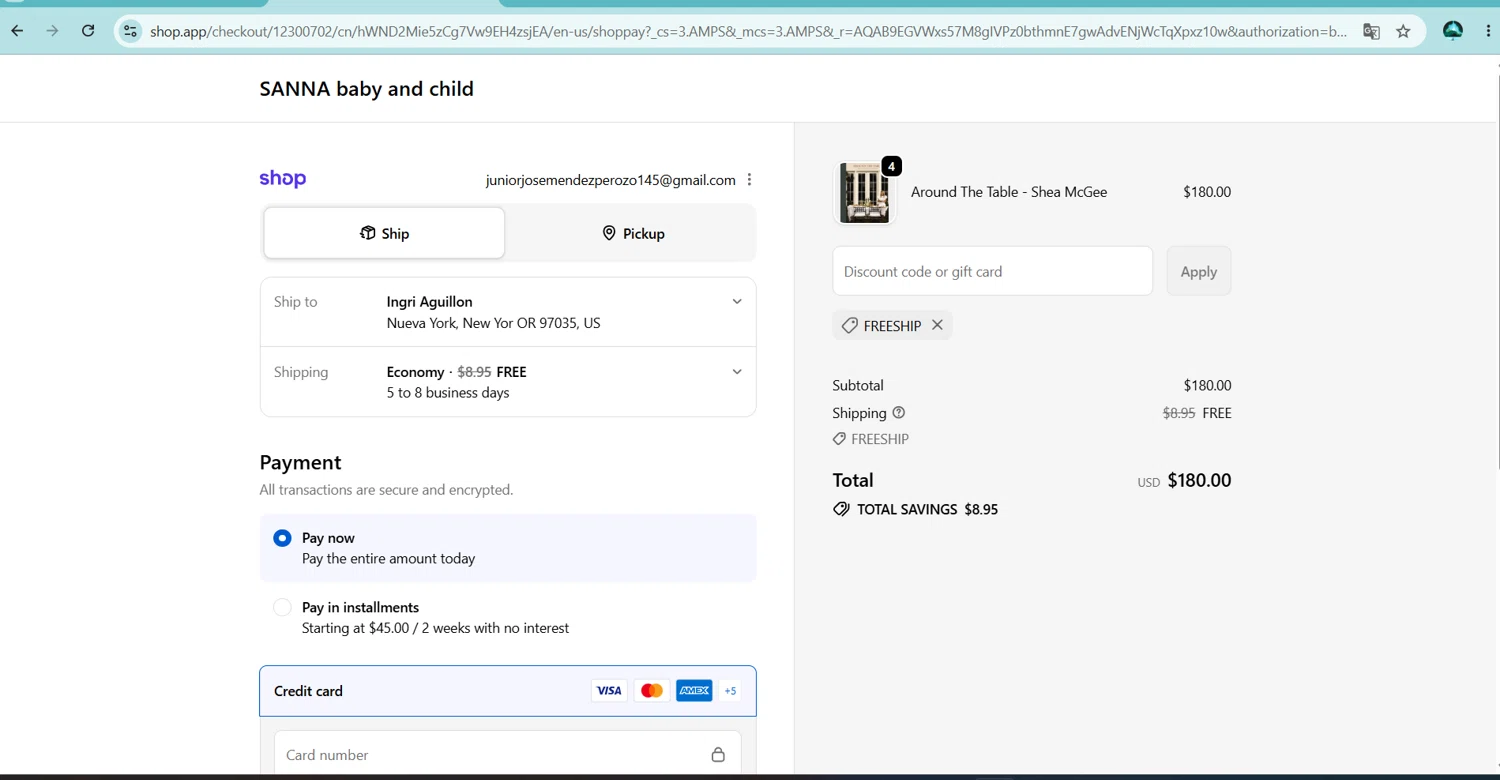This screenshot has height=780, width=1500.
Task: Click Apply discount button
Action: point(1198,271)
